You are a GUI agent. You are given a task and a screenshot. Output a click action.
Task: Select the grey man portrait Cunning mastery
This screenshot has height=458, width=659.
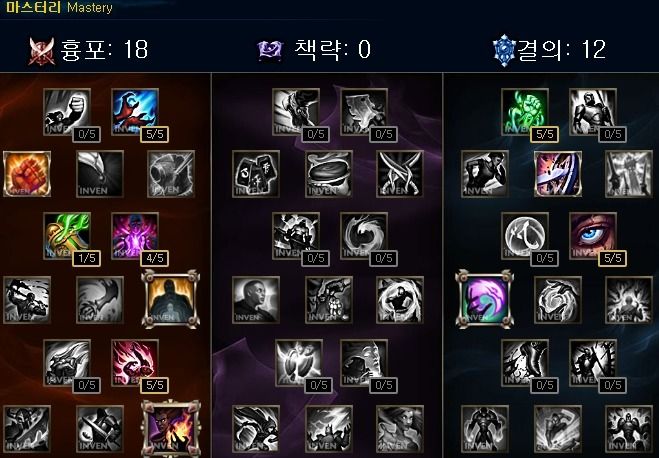pyautogui.click(x=256, y=300)
